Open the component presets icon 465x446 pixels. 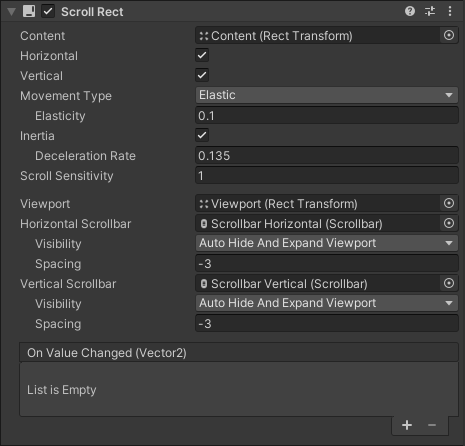point(430,11)
